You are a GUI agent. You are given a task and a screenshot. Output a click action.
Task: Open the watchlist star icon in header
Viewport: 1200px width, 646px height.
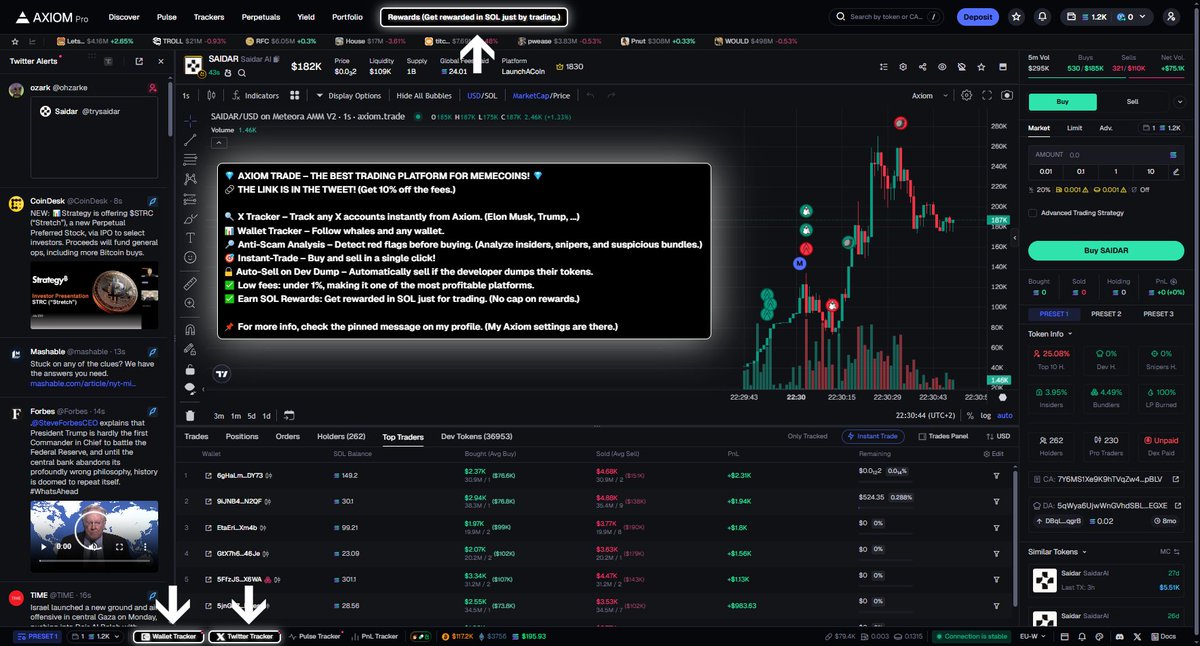(x=1017, y=17)
